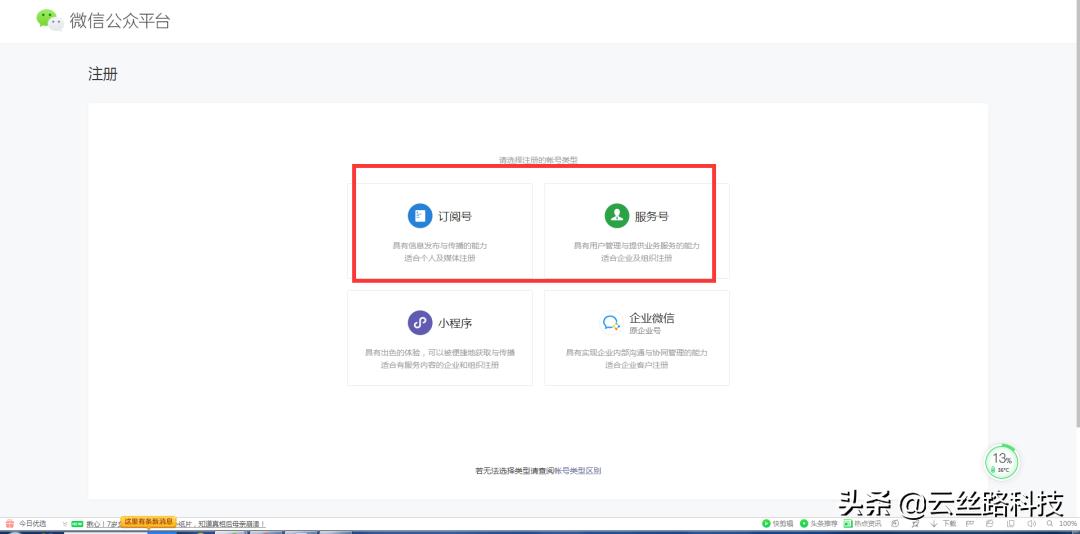Click 适合企业及组织注册 description text
The image size is (1080, 534).
[x=636, y=258]
